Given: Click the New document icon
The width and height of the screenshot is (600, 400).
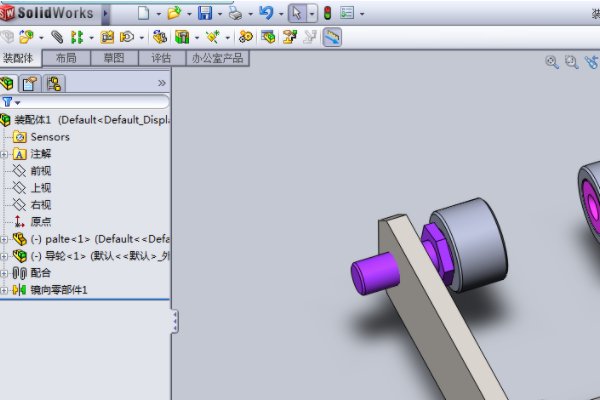Looking at the screenshot, I should pyautogui.click(x=143, y=13).
